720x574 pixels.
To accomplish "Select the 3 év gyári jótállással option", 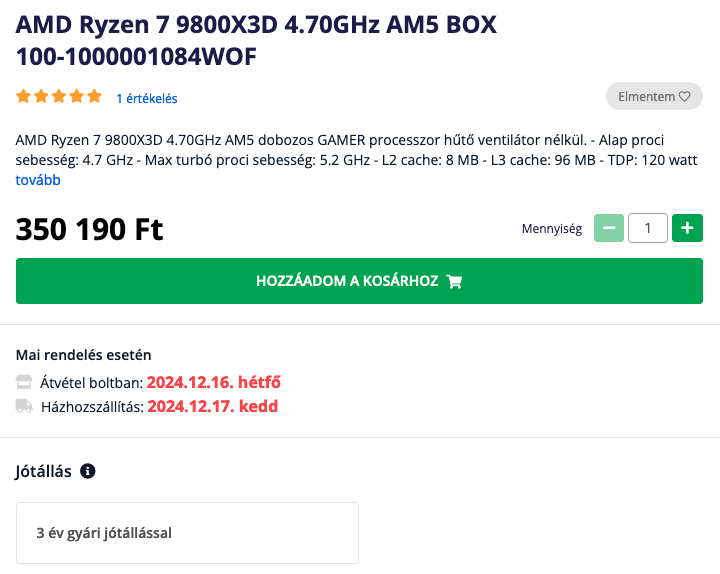I will tap(187, 533).
